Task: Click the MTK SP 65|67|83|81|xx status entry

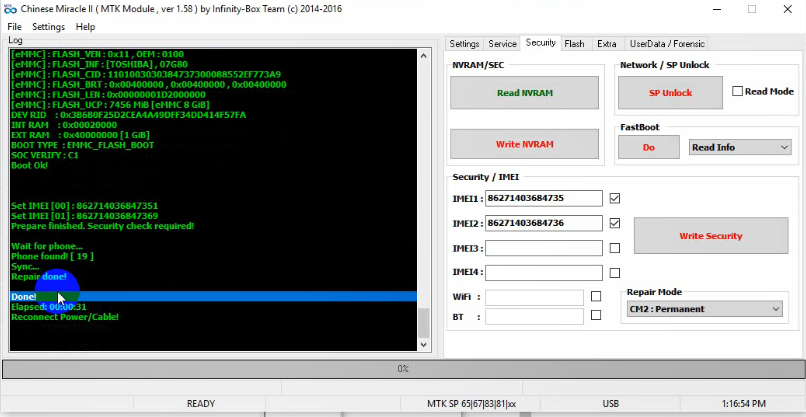Action: (x=471, y=404)
